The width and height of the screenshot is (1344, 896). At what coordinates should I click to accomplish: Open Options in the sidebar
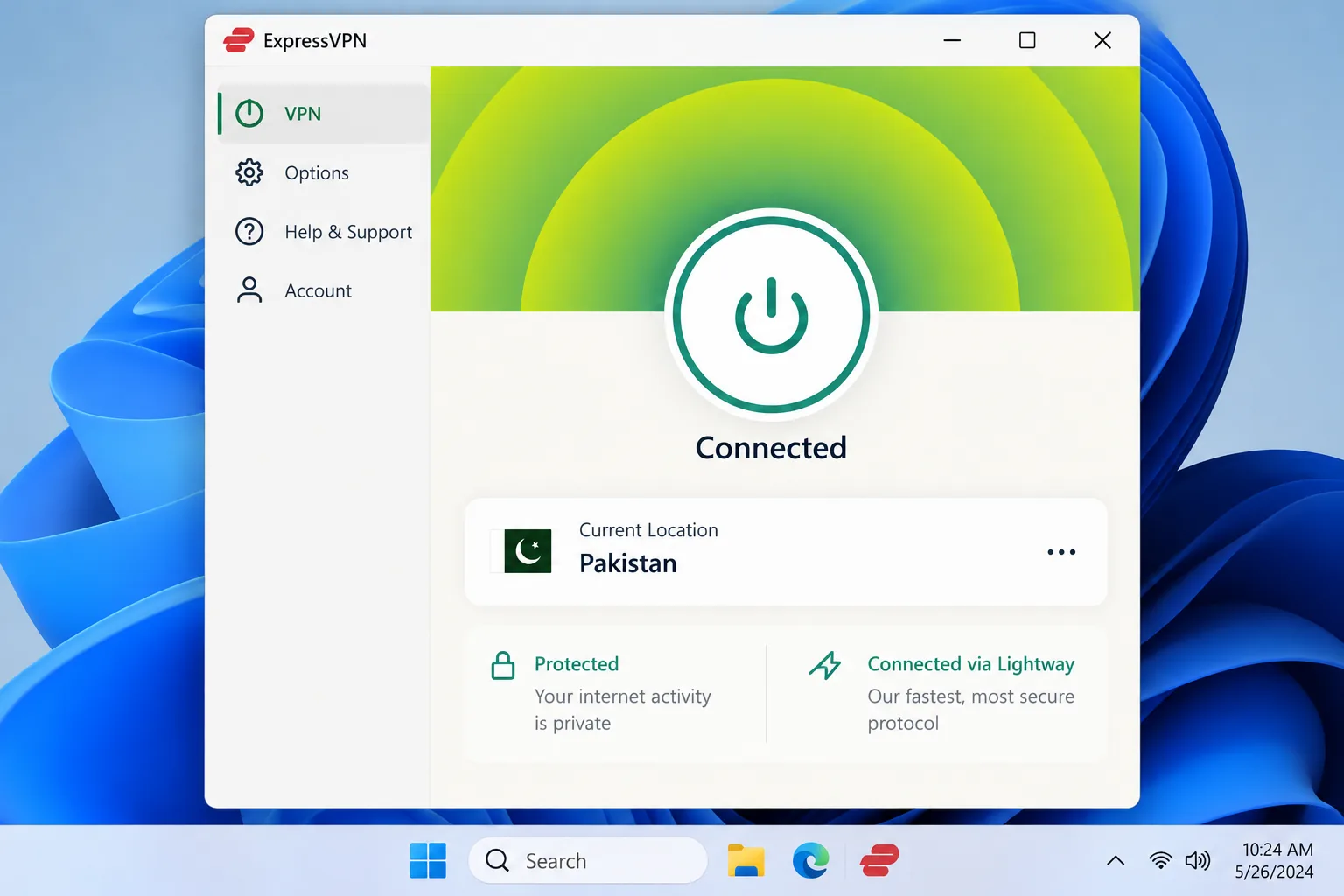pyautogui.click(x=324, y=172)
